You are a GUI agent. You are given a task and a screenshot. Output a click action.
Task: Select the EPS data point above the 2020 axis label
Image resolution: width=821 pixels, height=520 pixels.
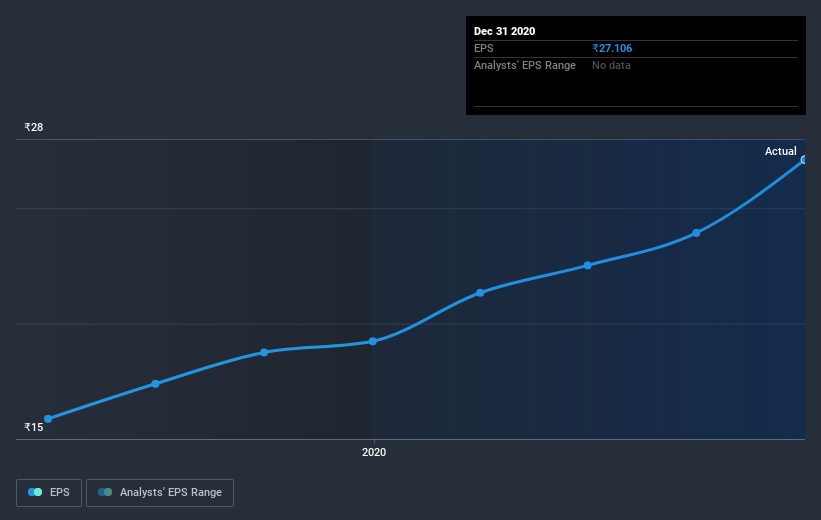pos(373,341)
